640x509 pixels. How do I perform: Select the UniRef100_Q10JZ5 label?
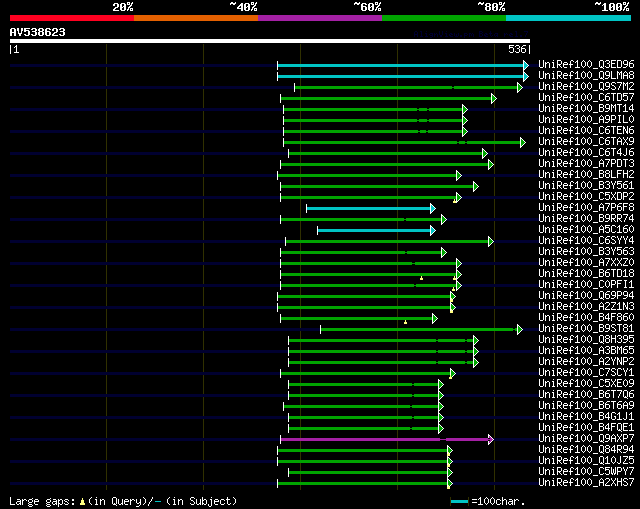click(x=586, y=461)
